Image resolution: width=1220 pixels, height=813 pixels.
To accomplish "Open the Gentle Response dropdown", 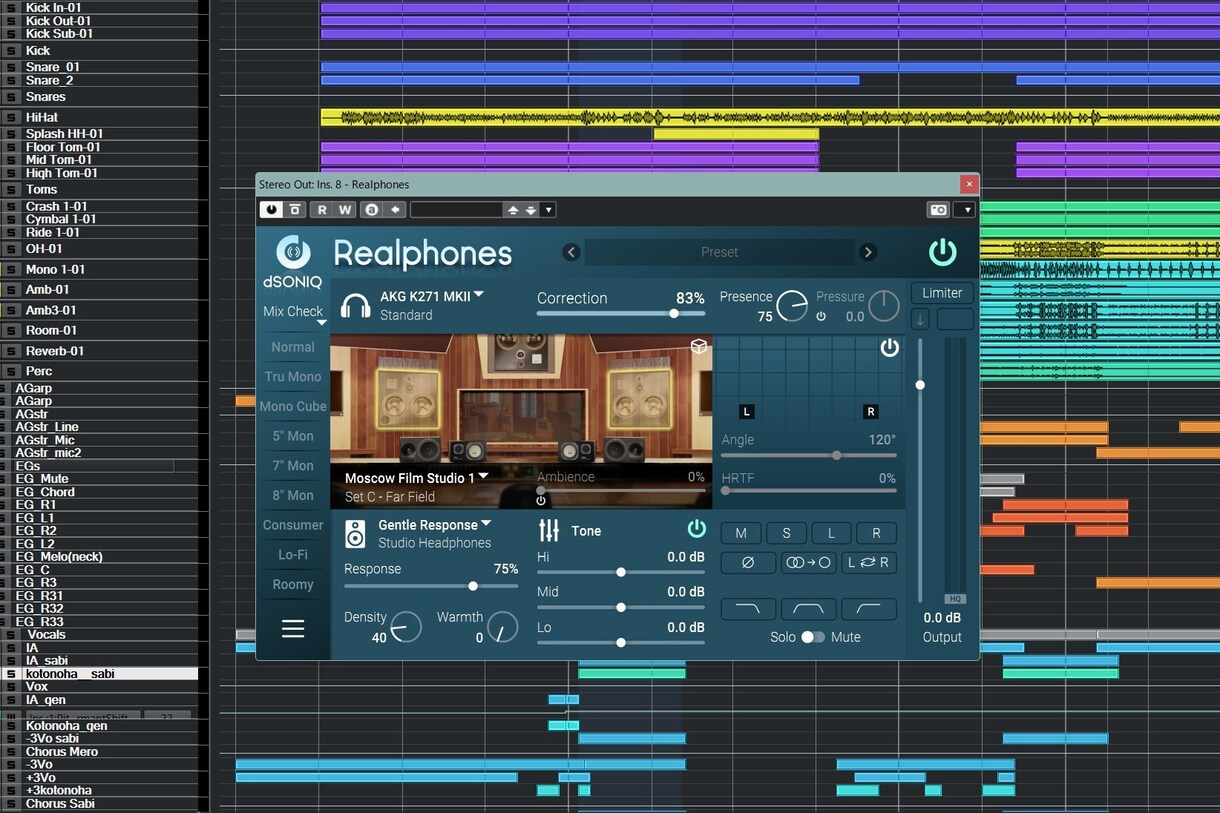I will [486, 523].
